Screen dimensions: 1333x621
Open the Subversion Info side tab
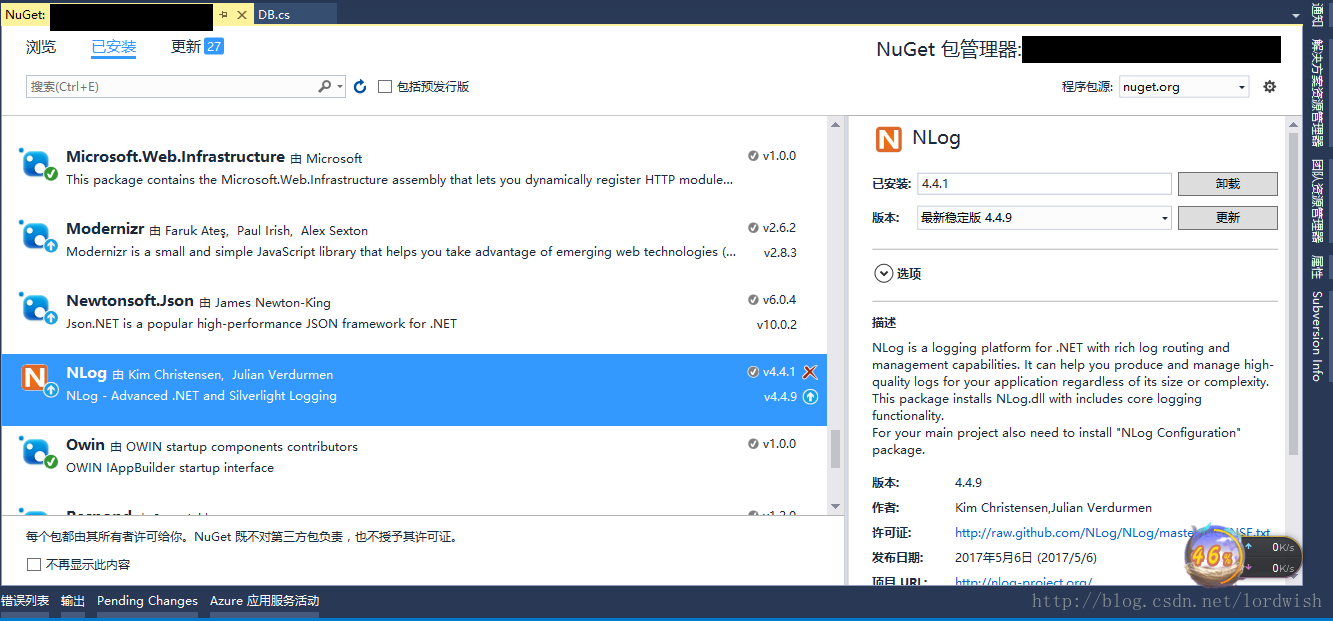[1318, 336]
